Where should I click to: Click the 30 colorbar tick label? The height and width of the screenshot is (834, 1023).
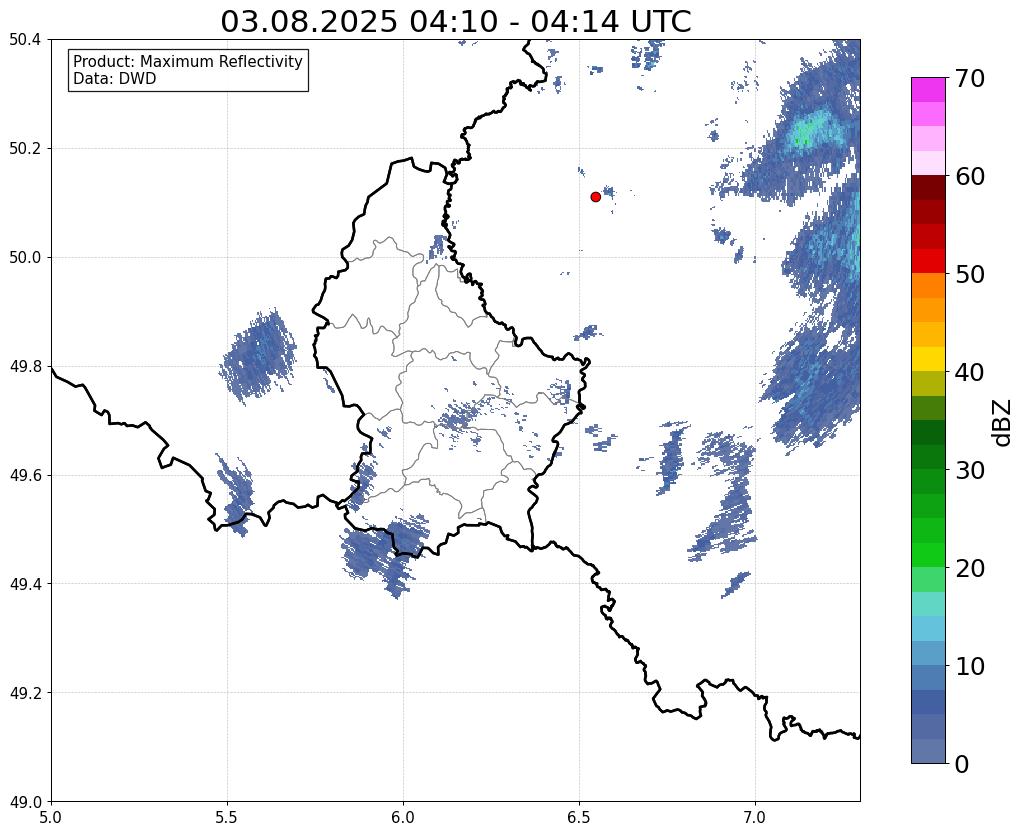coord(970,470)
